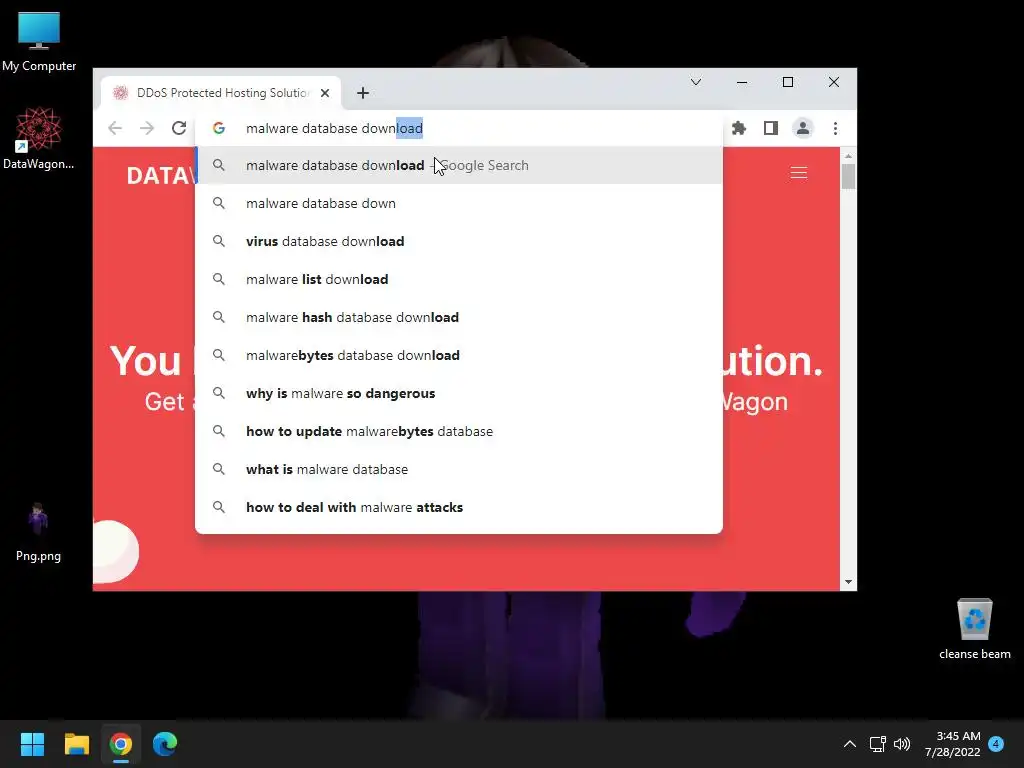Viewport: 1024px width, 768px height.
Task: Toggle the Chrome side panel icon
Action: click(x=771, y=128)
